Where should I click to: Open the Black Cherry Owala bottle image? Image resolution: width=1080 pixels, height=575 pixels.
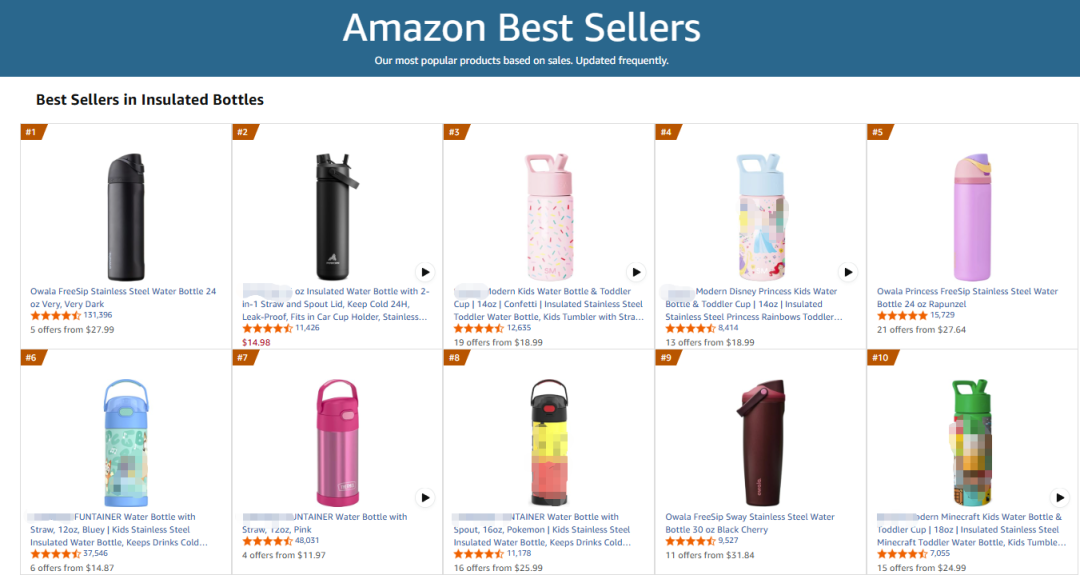click(760, 443)
